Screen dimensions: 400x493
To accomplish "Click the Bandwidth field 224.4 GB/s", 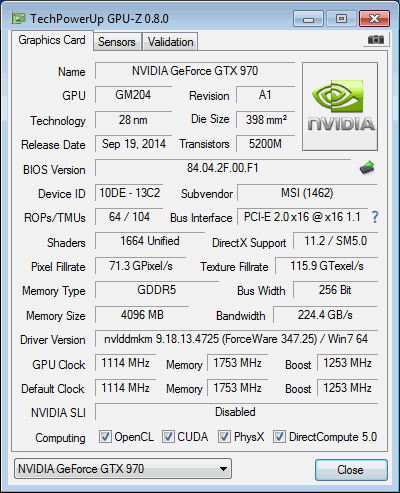I will tap(325, 315).
